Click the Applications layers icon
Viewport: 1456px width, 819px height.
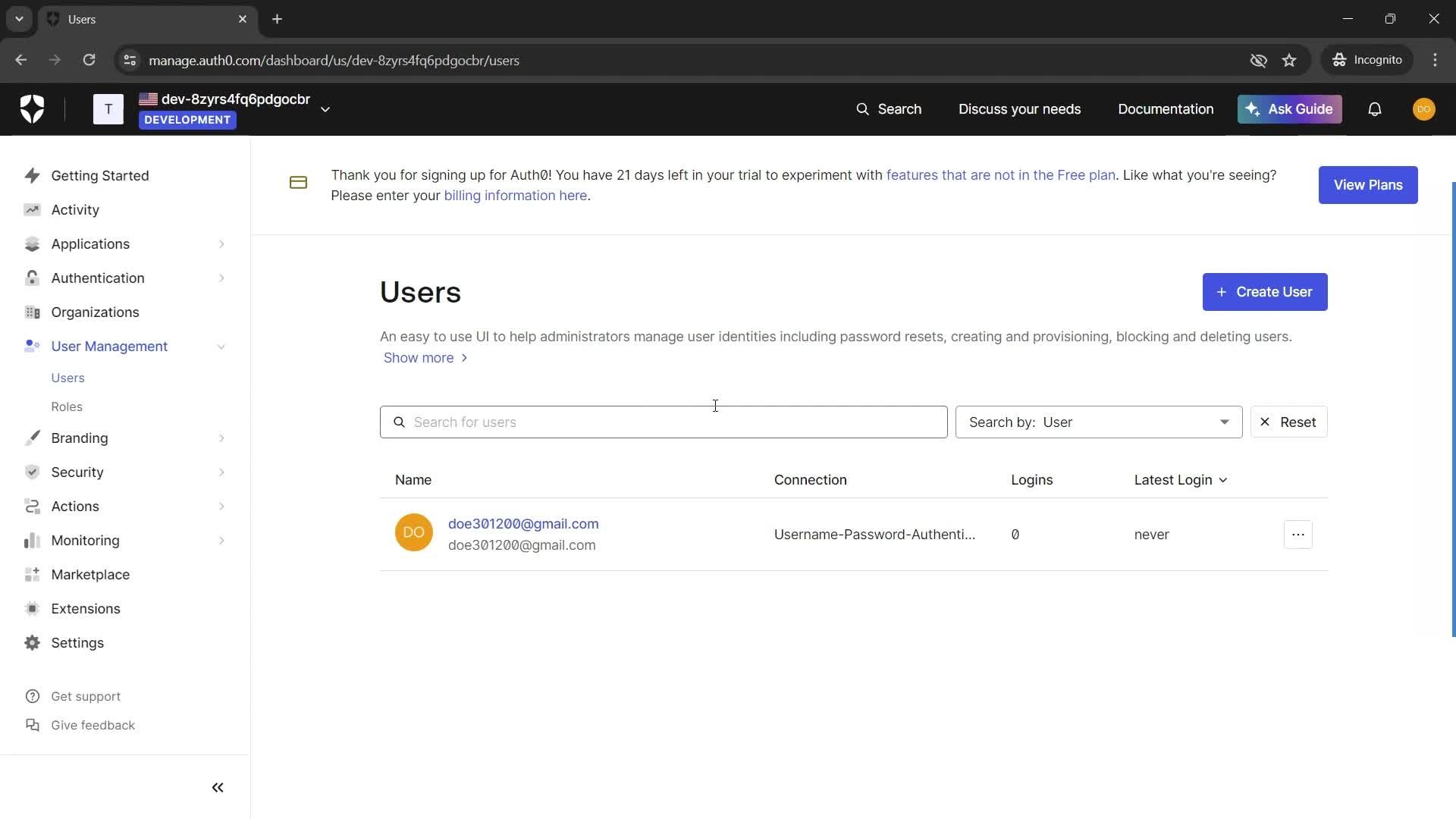32,243
